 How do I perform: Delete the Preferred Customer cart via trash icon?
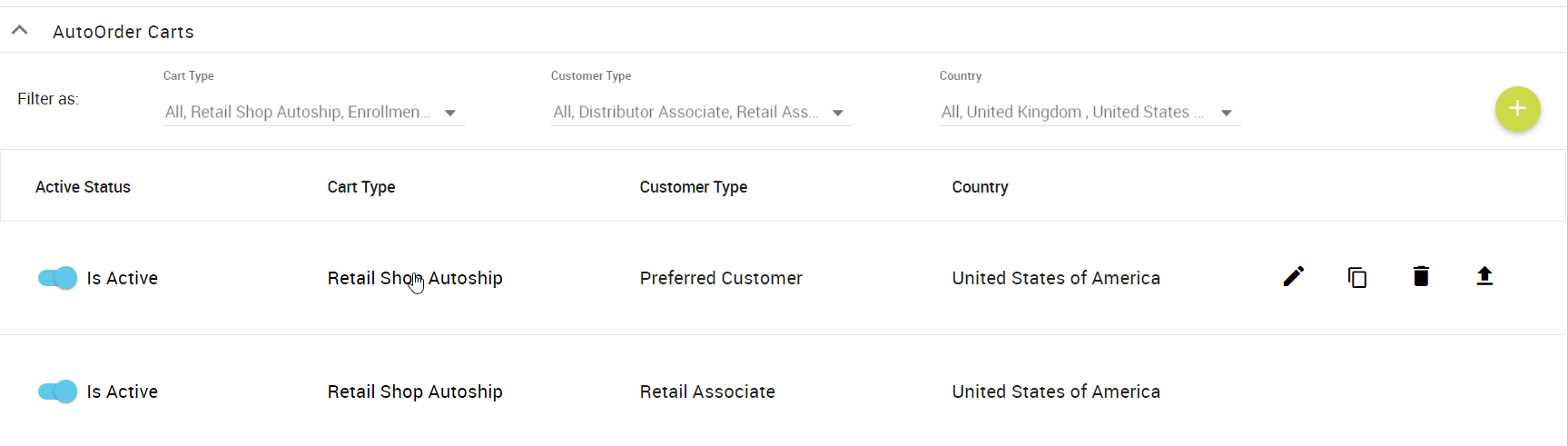coord(1421,276)
